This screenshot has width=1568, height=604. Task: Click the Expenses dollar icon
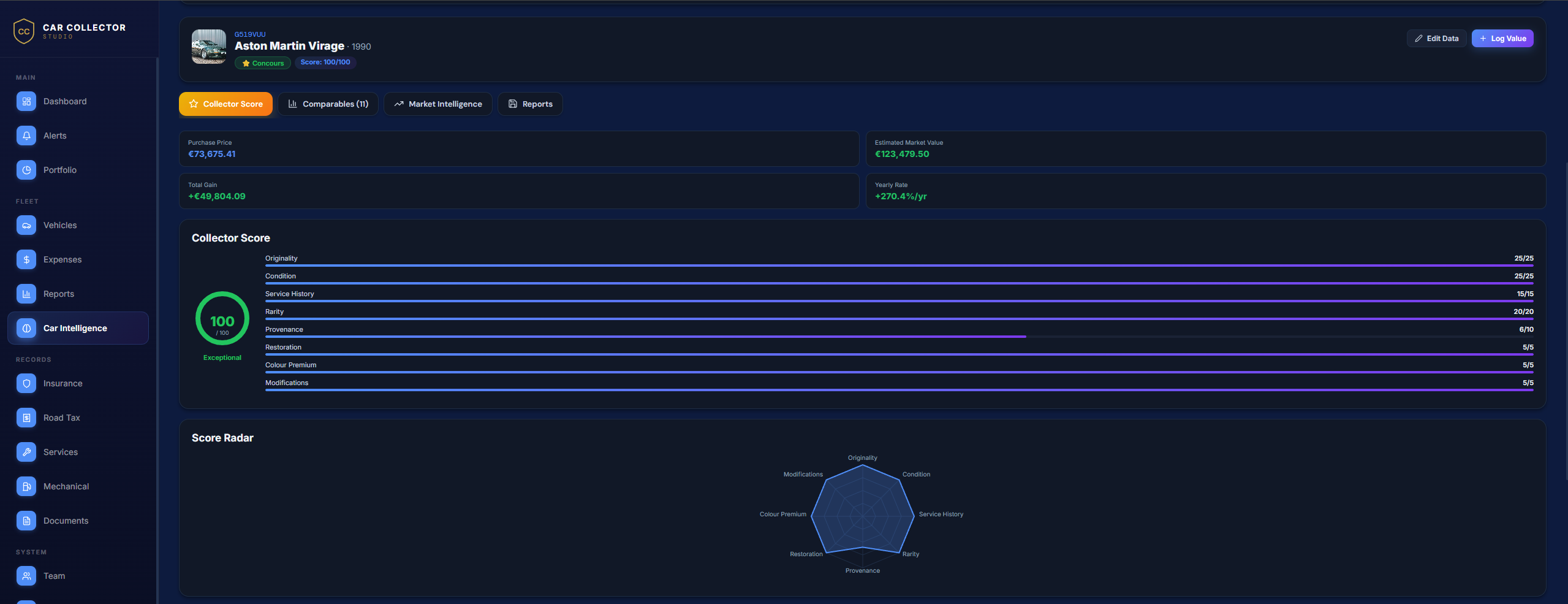26,259
